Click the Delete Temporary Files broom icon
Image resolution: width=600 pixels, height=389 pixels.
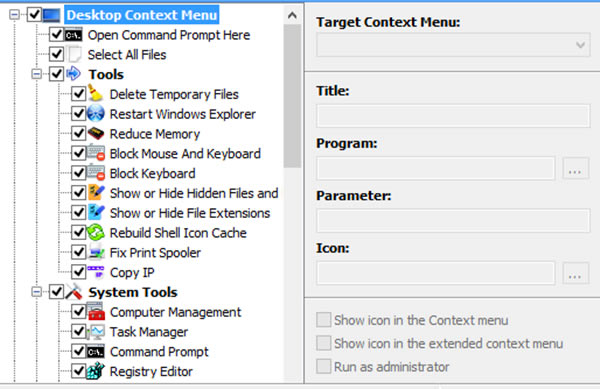point(95,93)
